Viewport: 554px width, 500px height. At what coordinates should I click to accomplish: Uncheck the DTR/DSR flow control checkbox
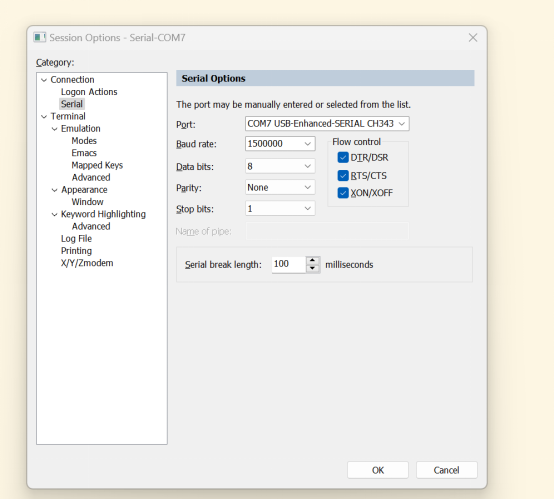point(343,157)
